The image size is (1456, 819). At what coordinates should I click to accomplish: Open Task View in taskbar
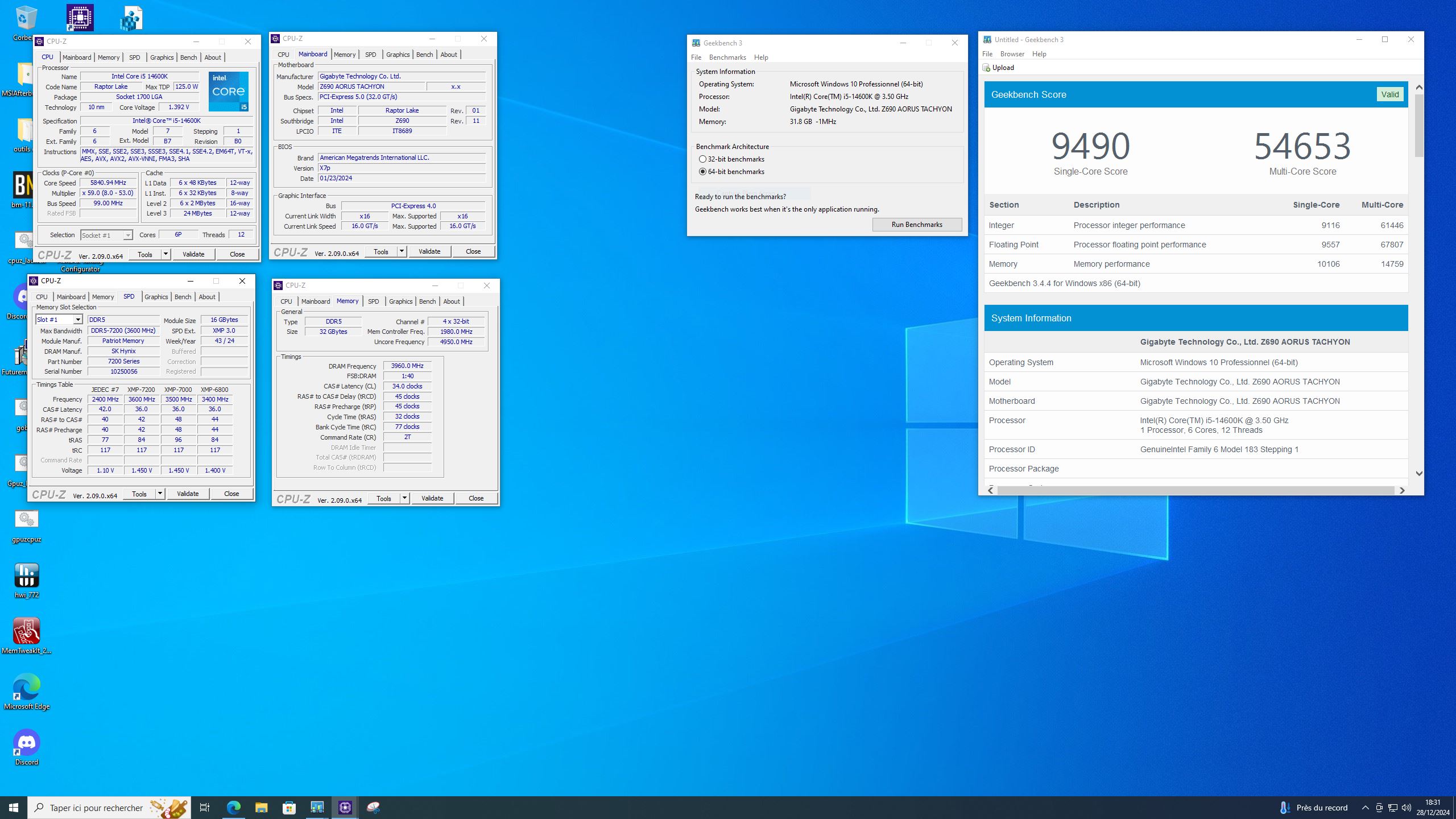[205, 808]
